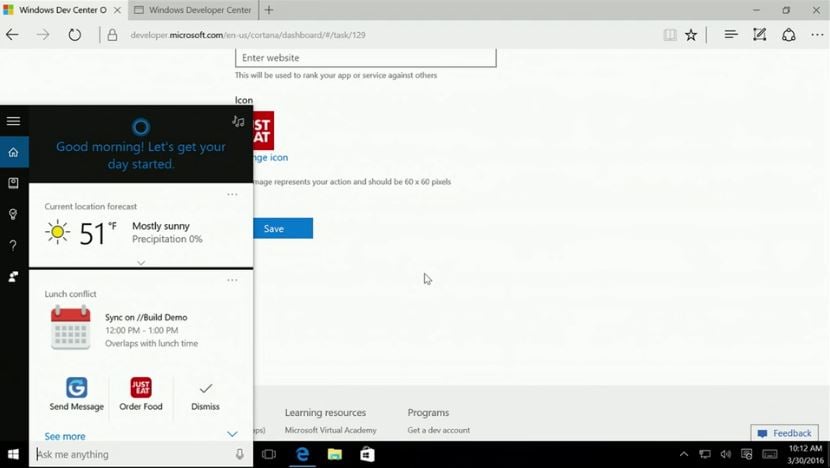Close the Windows Dev Center tab
Screen dimensions: 830x468
pos(118,10)
